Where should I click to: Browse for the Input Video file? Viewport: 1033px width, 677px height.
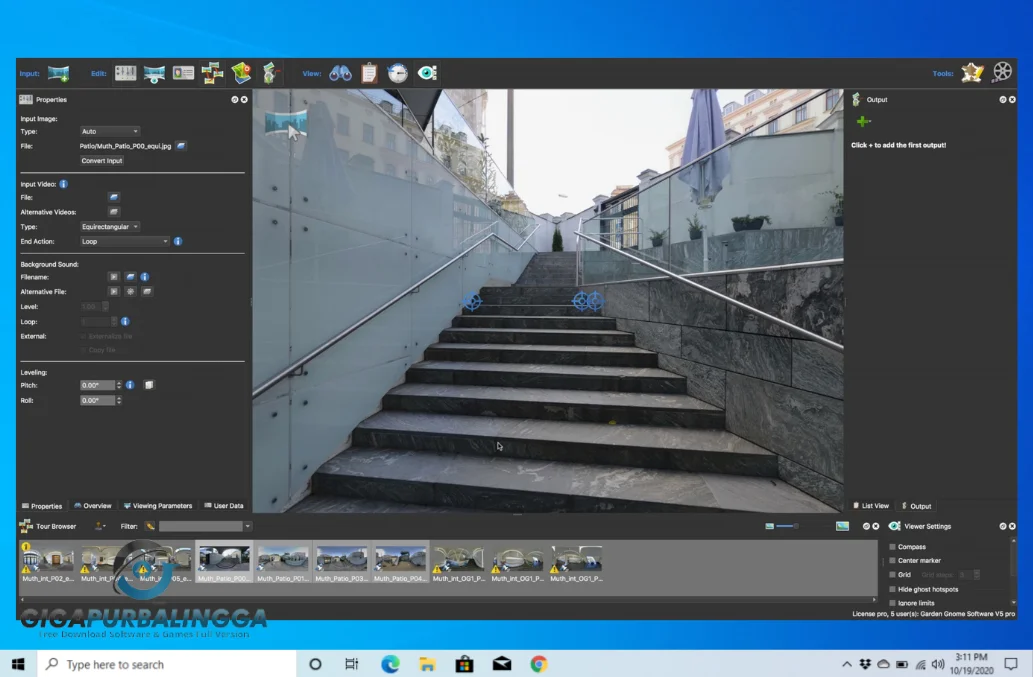pos(114,197)
